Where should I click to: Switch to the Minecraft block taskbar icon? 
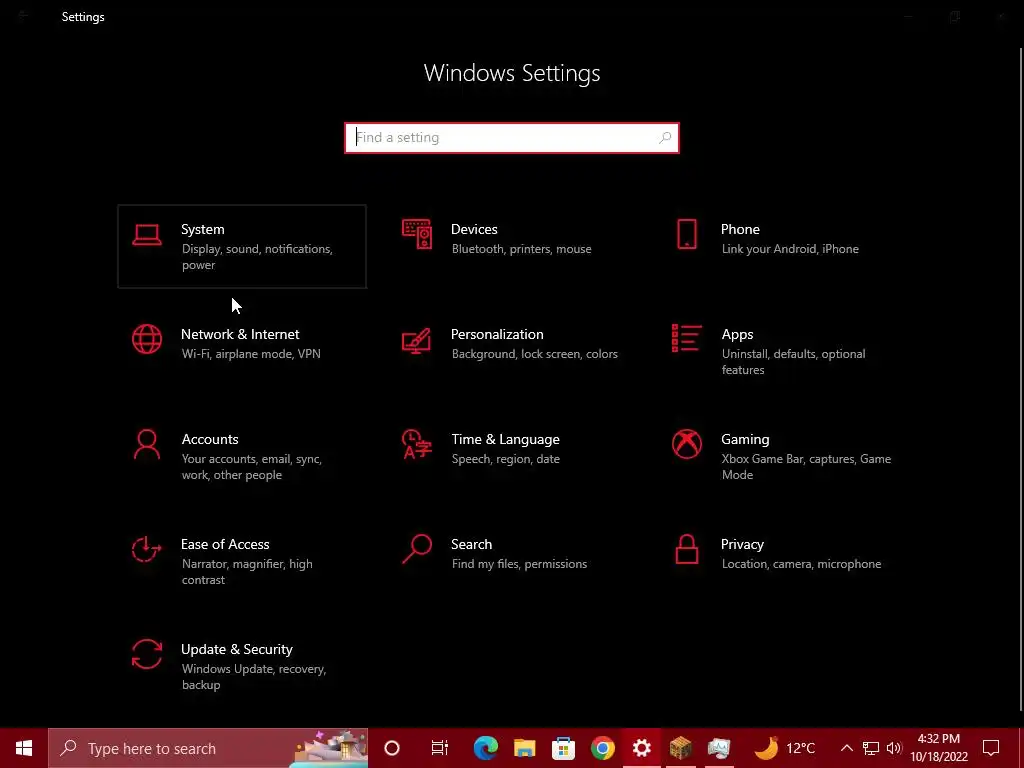point(680,748)
